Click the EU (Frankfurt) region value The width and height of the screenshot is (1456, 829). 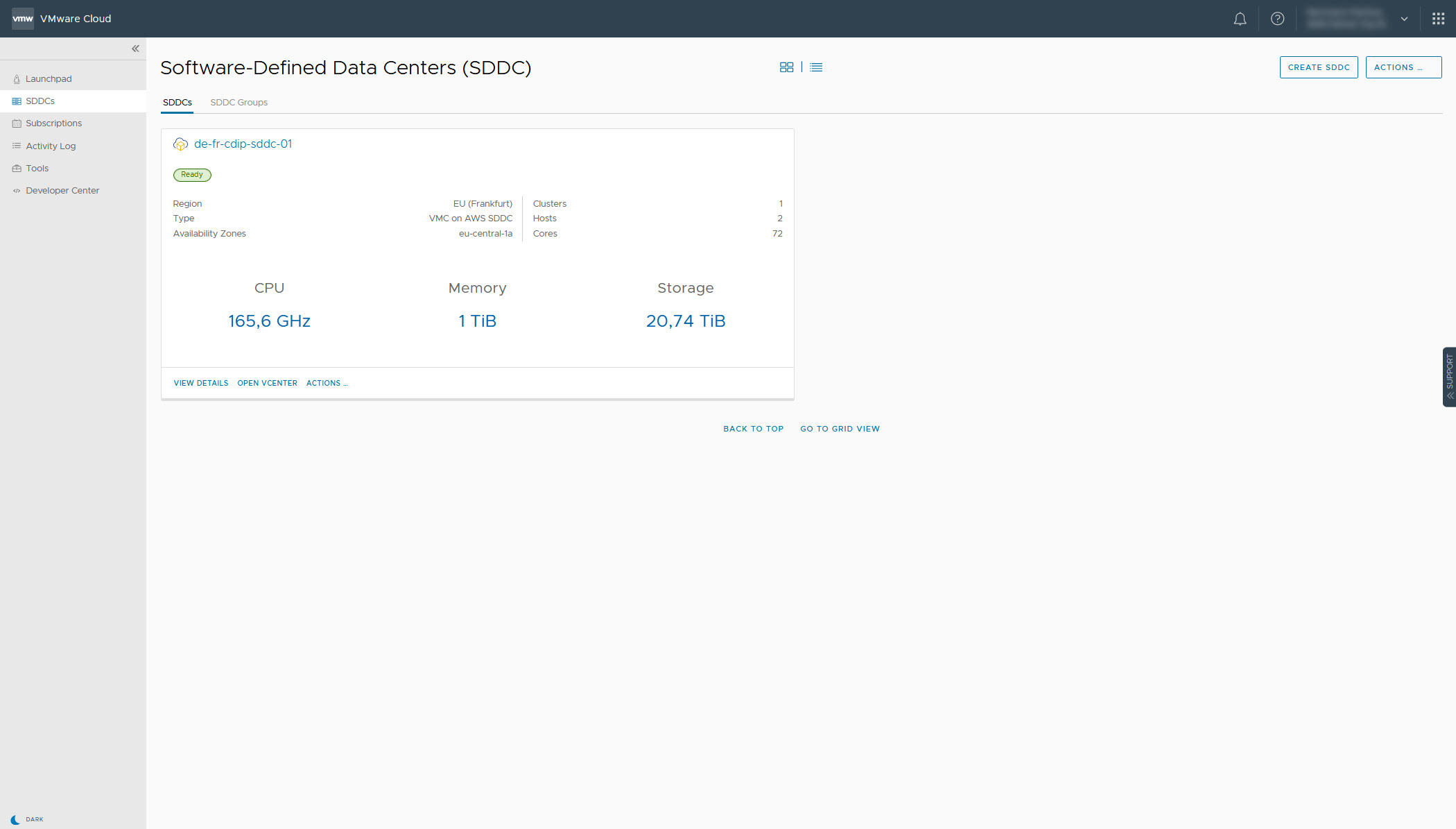(483, 204)
